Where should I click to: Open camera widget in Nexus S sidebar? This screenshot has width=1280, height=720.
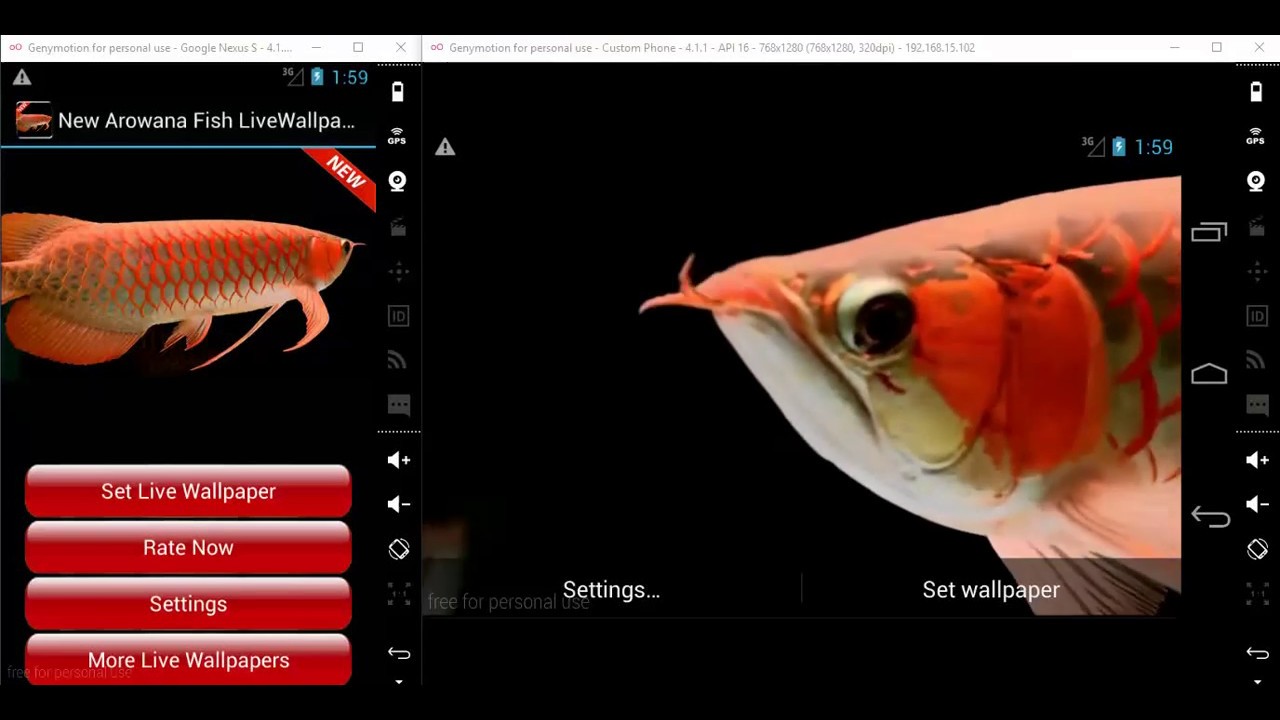pos(398,181)
